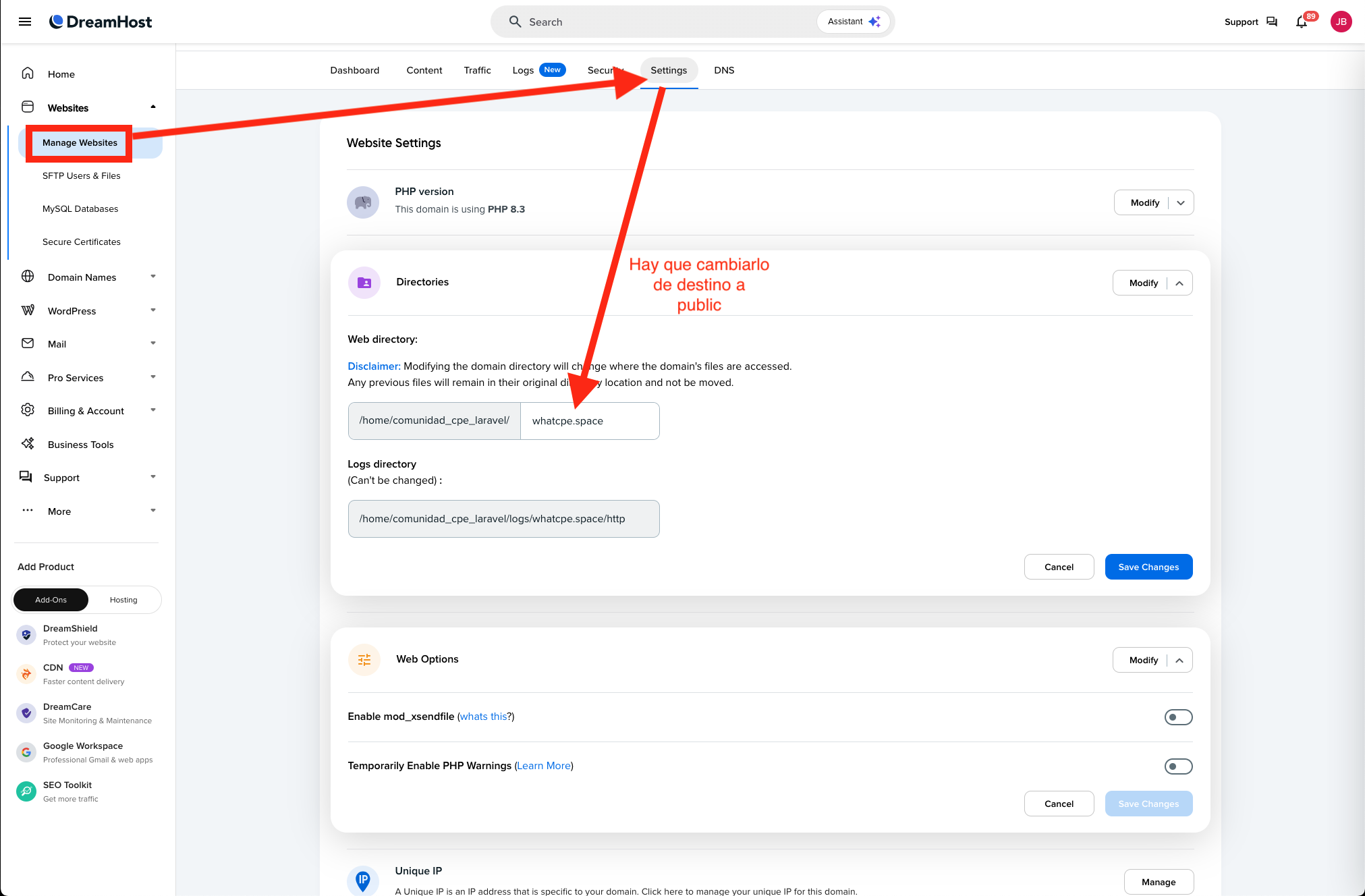Click the Billing & Account gear icon
The width and height of the screenshot is (1365, 896).
(28, 410)
